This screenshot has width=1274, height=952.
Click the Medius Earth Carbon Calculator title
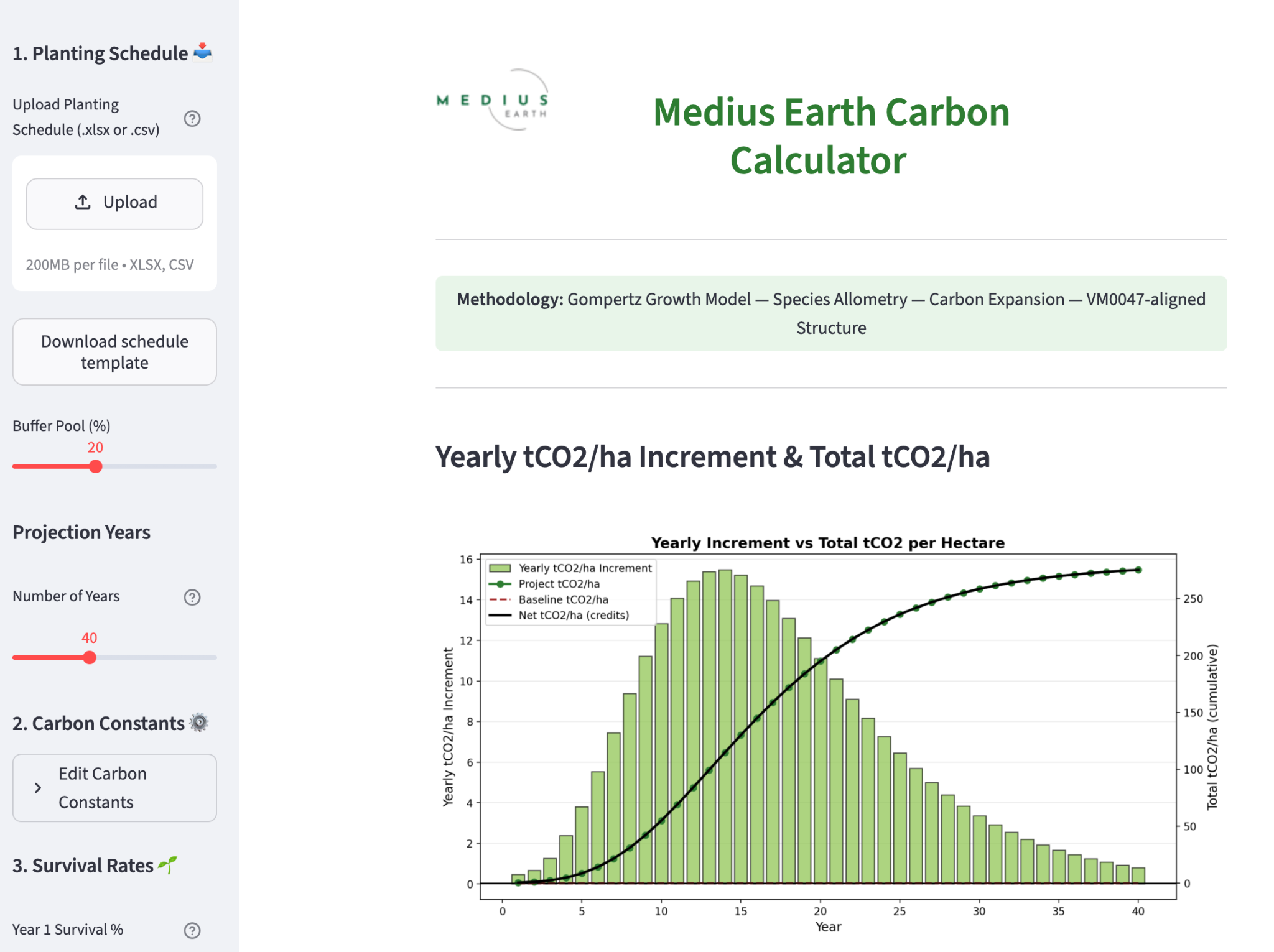[831, 136]
